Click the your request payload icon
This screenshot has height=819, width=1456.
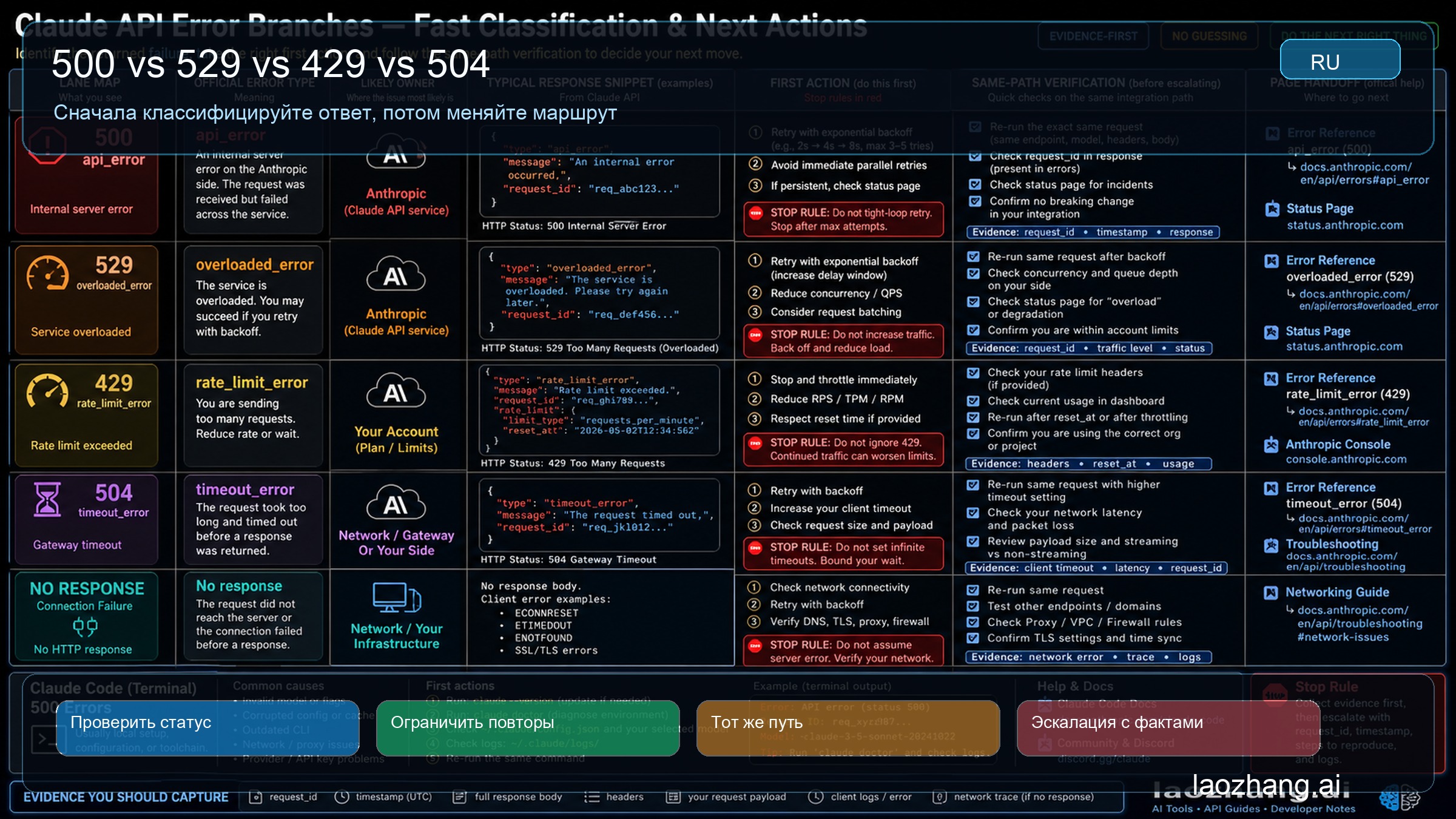click(673, 797)
